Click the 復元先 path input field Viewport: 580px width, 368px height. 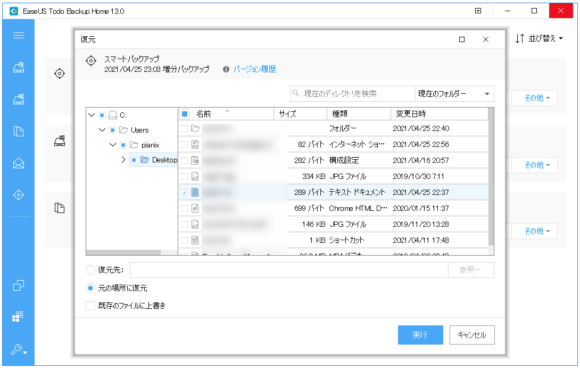click(289, 270)
